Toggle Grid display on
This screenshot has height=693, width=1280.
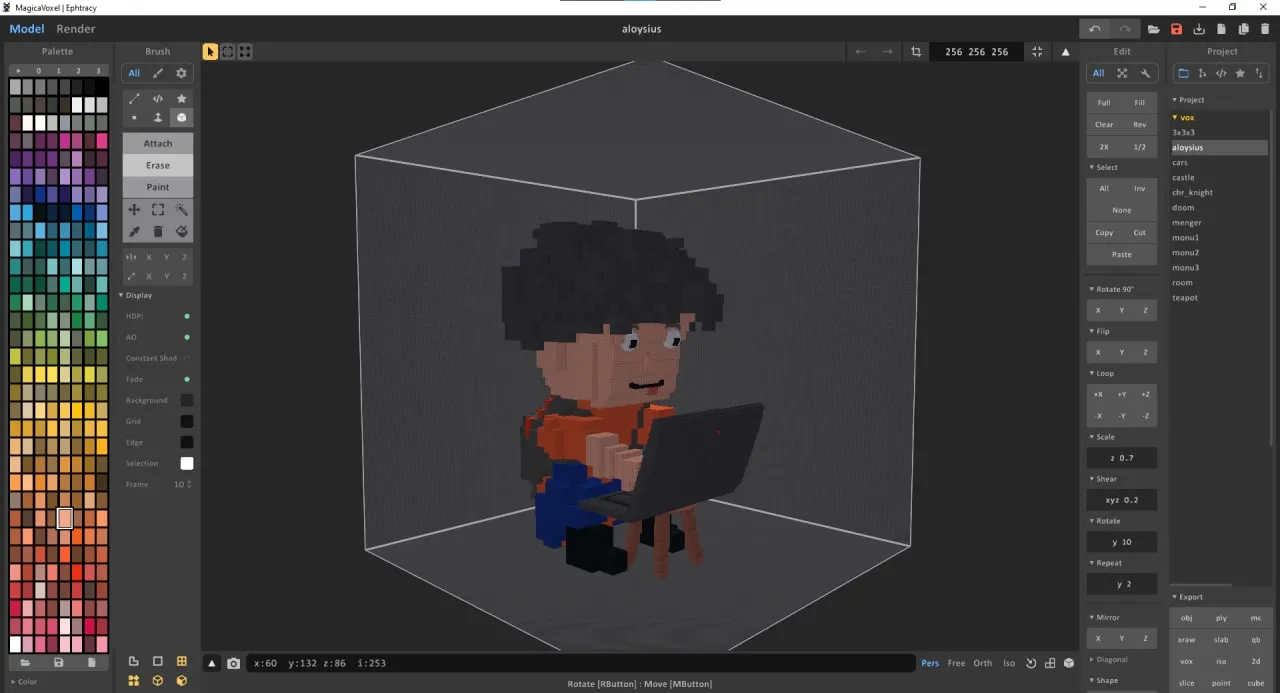pyautogui.click(x=186, y=421)
